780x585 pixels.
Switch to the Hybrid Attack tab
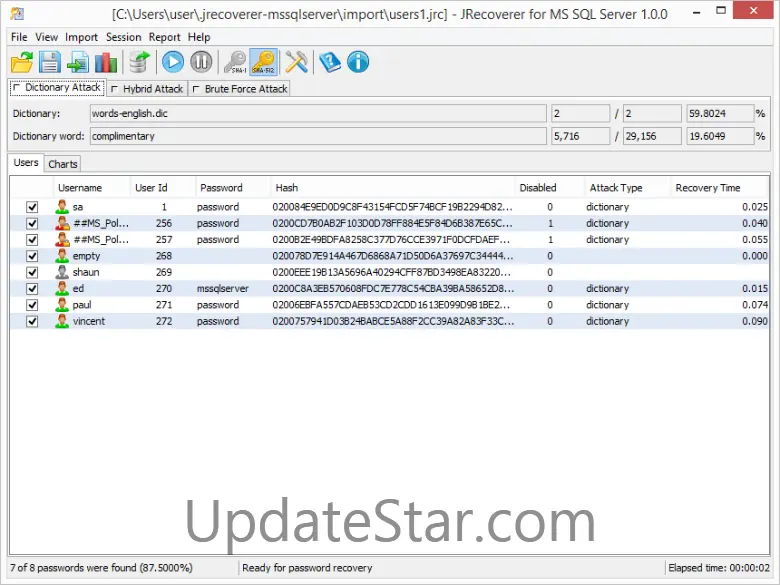click(147, 89)
